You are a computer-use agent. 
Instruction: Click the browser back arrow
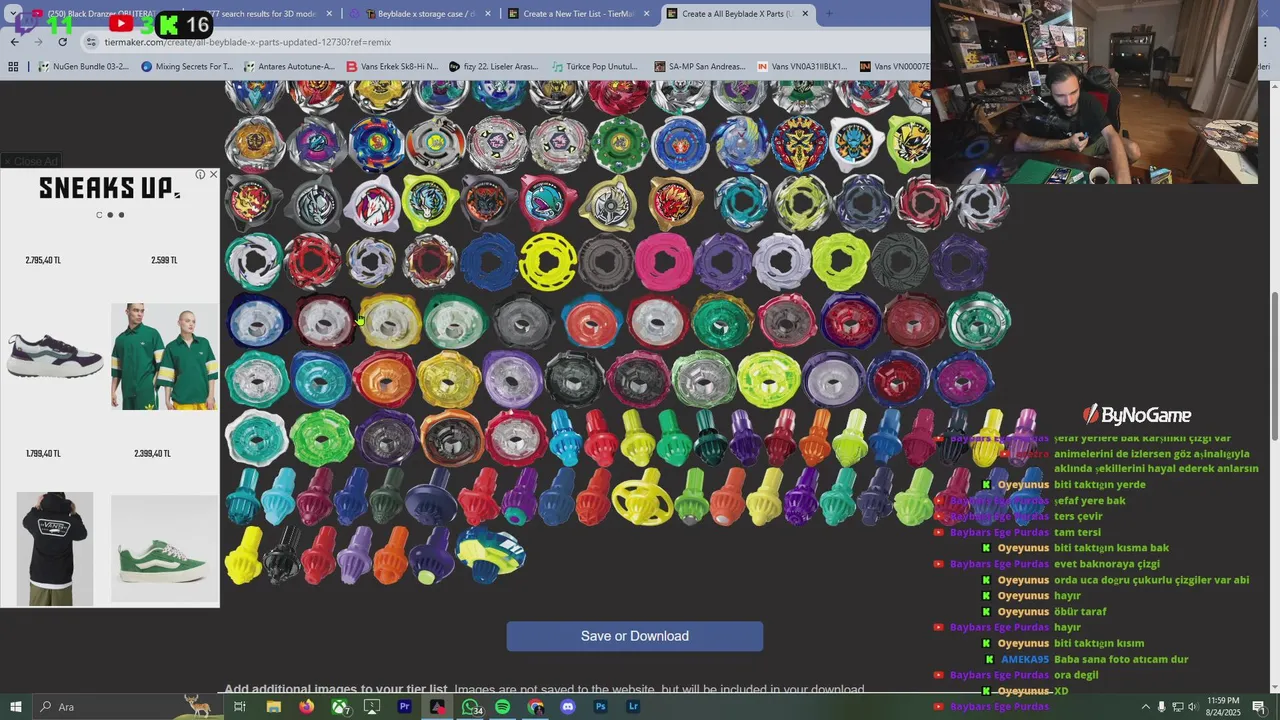14,42
